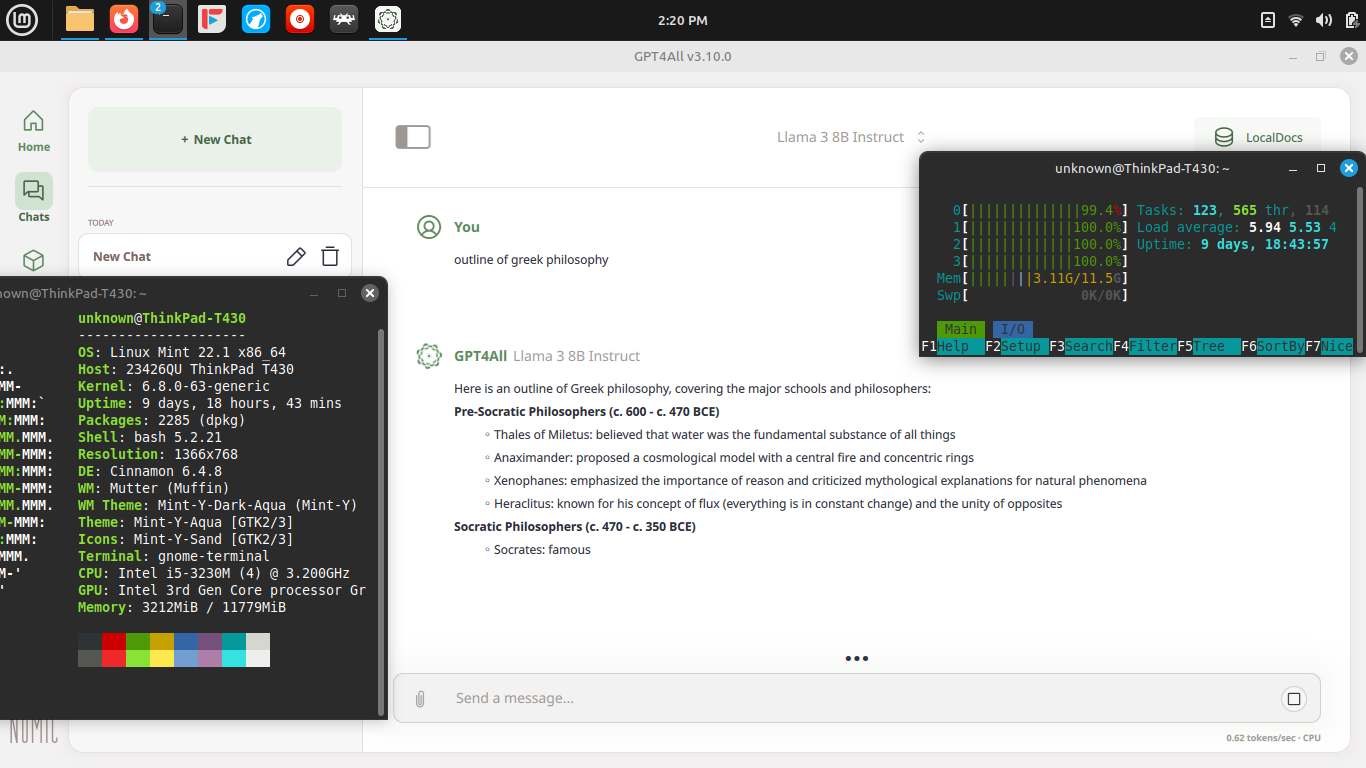1366x768 pixels.
Task: Open the Linux Mint start menu
Action: (22, 19)
